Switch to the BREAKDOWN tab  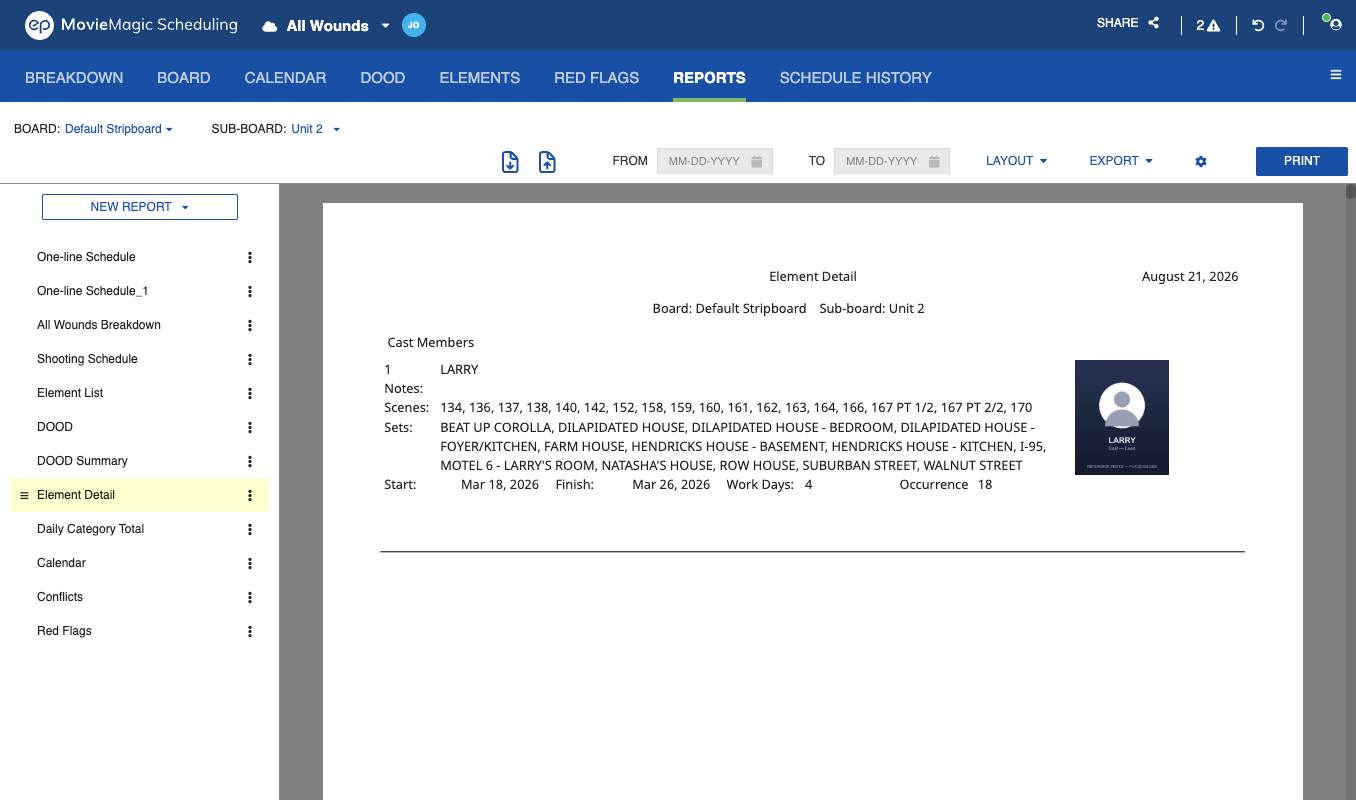pos(74,77)
